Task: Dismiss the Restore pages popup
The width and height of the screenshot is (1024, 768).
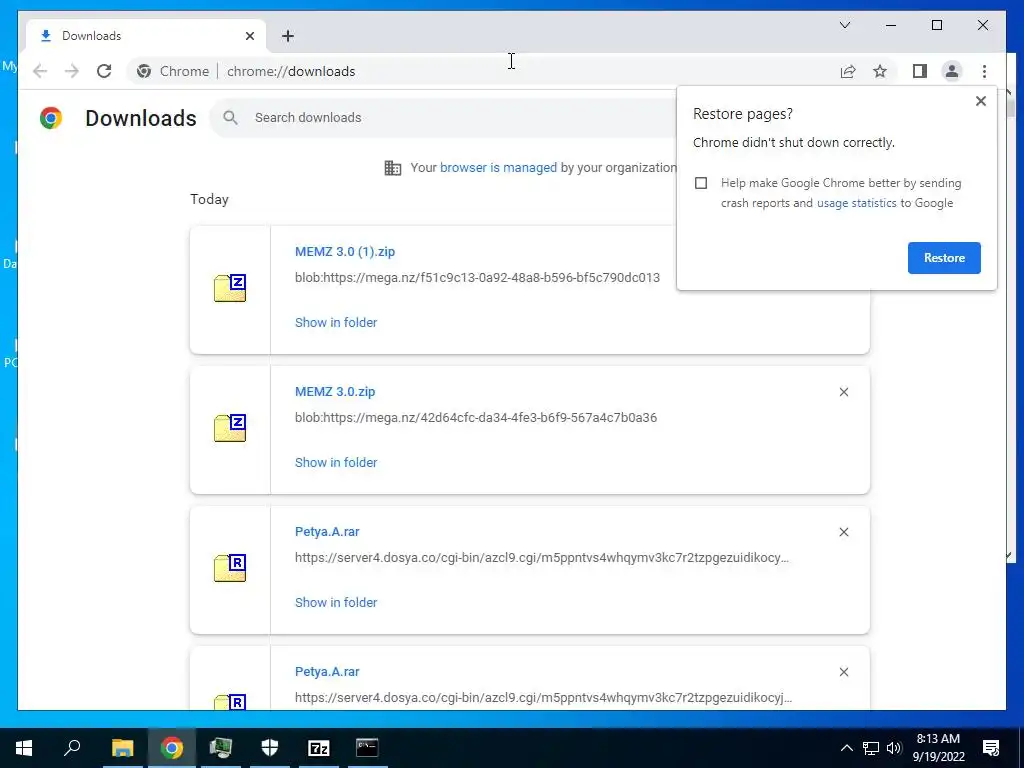Action: coord(980,101)
